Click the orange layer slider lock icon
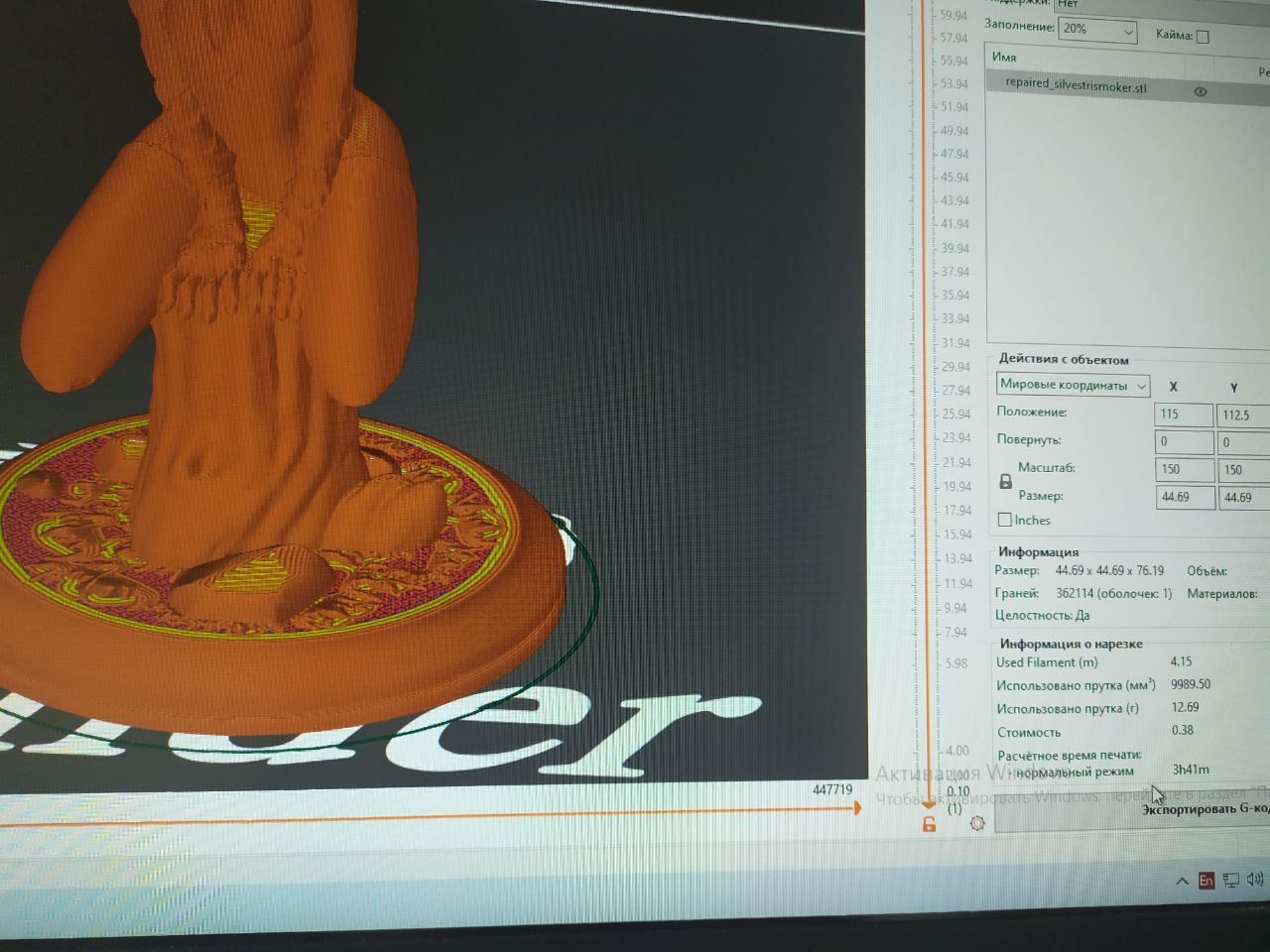The width and height of the screenshot is (1270, 952). coord(929,824)
